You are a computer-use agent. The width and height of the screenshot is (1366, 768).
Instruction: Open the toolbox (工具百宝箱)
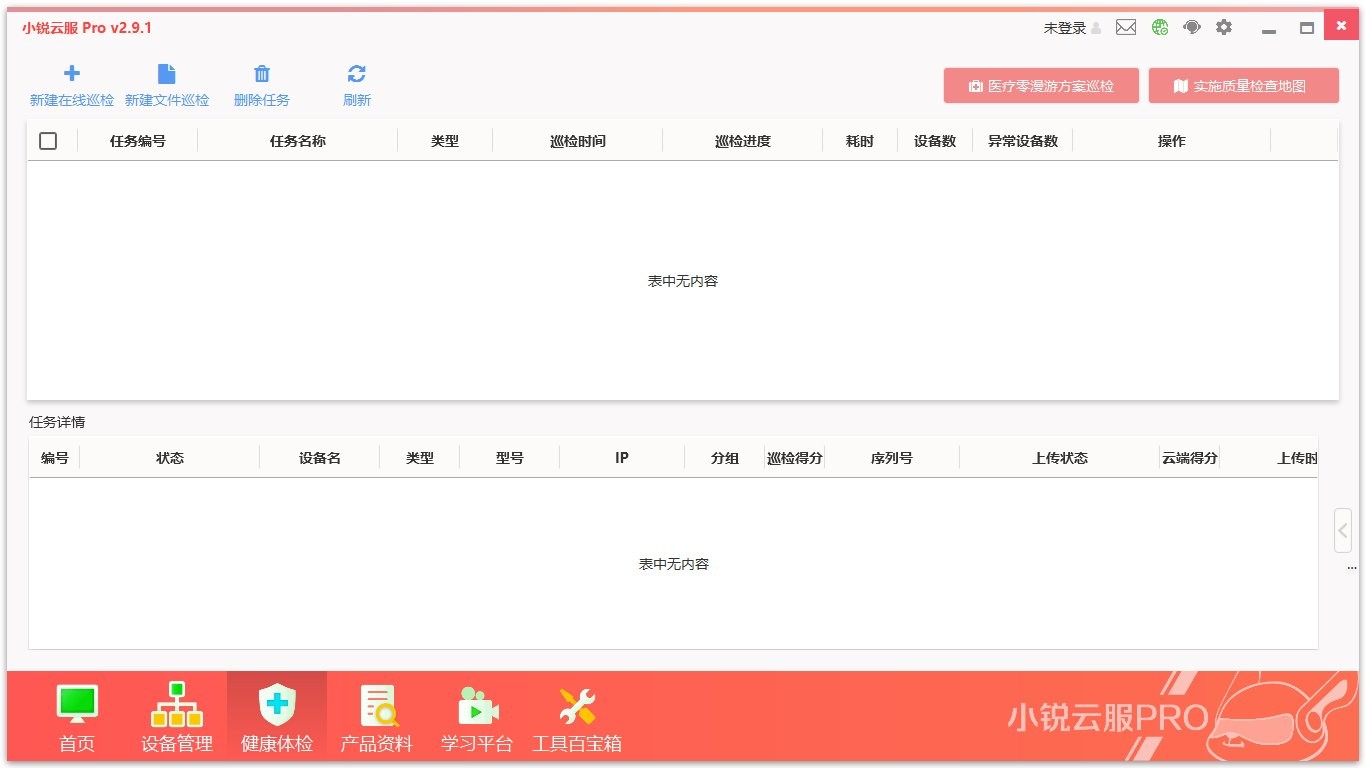pyautogui.click(x=576, y=714)
